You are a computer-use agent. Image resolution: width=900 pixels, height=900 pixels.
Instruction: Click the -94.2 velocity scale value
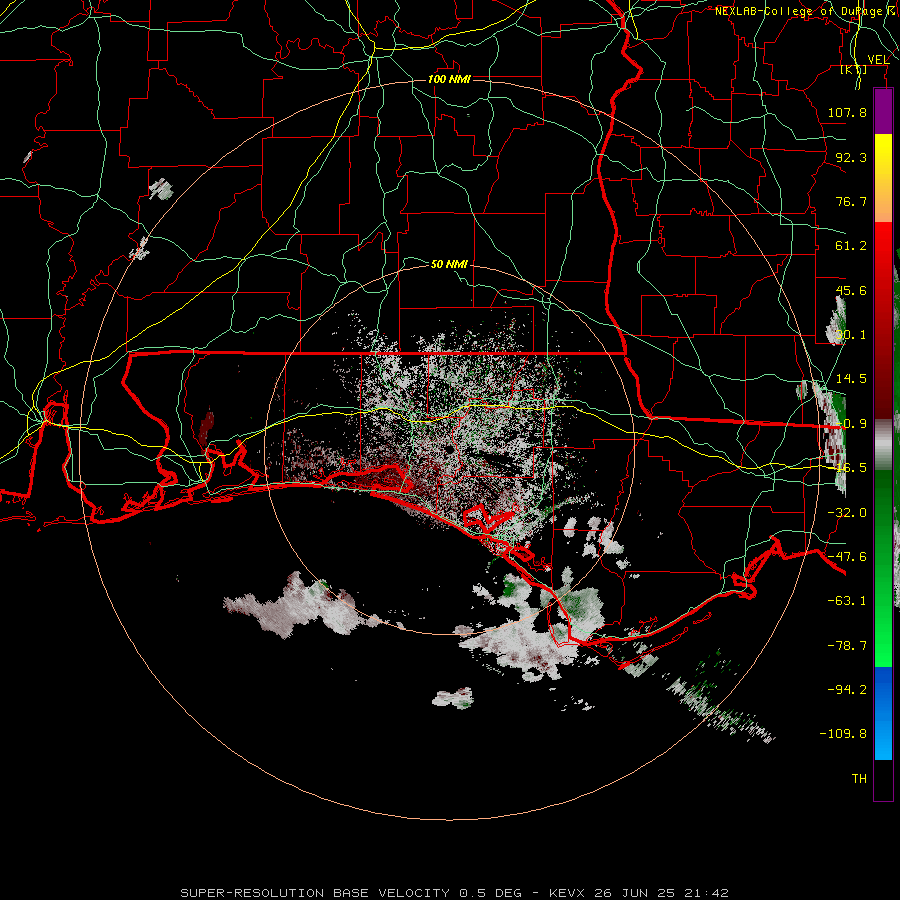847,690
